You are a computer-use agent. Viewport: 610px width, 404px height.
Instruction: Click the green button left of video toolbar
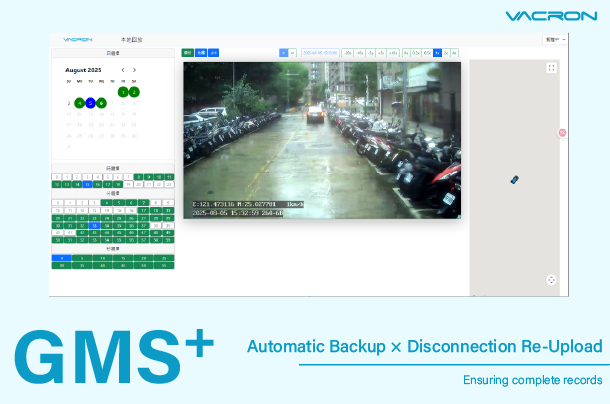point(188,53)
